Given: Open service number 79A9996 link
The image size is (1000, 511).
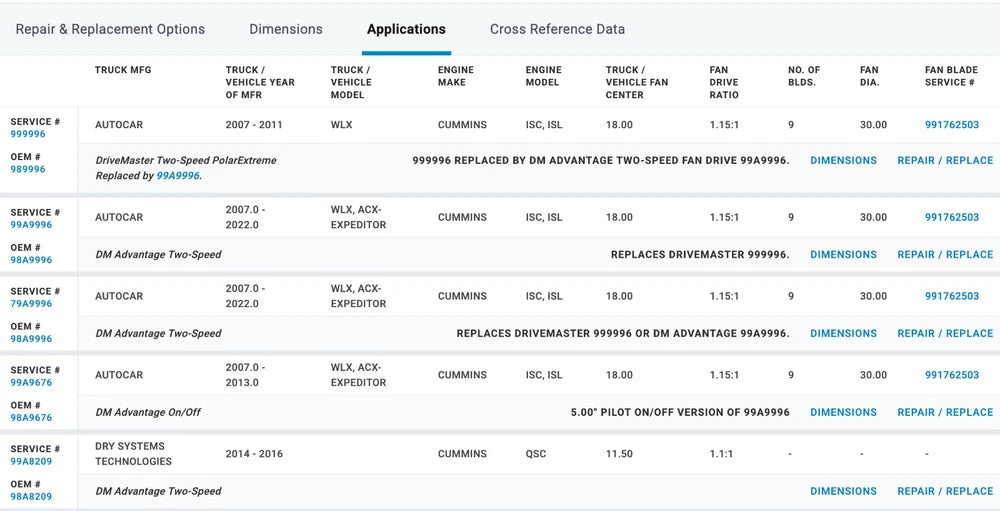Looking at the screenshot, I should pyautogui.click(x=31, y=304).
